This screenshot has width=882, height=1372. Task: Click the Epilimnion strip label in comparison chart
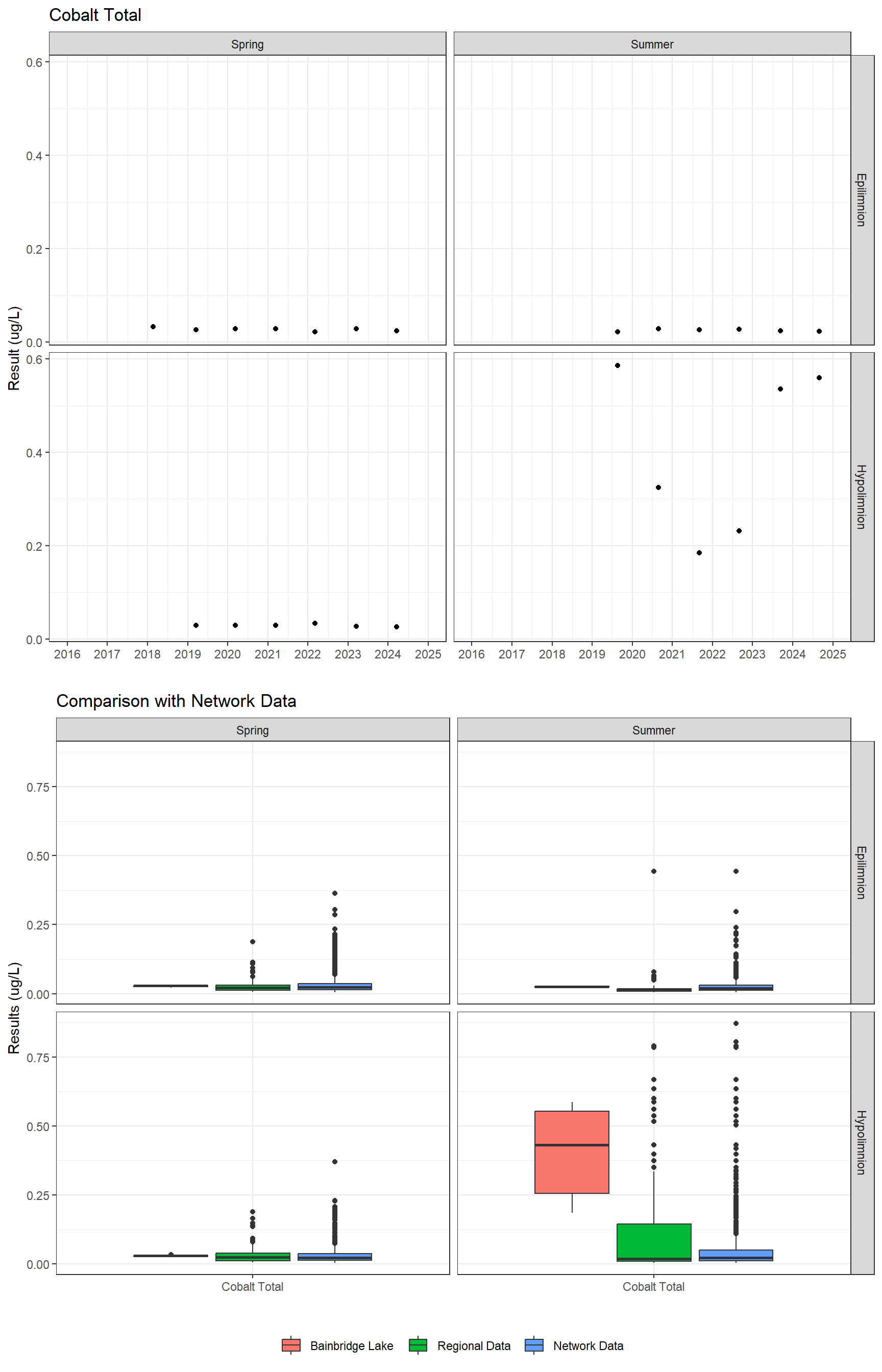pyautogui.click(x=863, y=872)
